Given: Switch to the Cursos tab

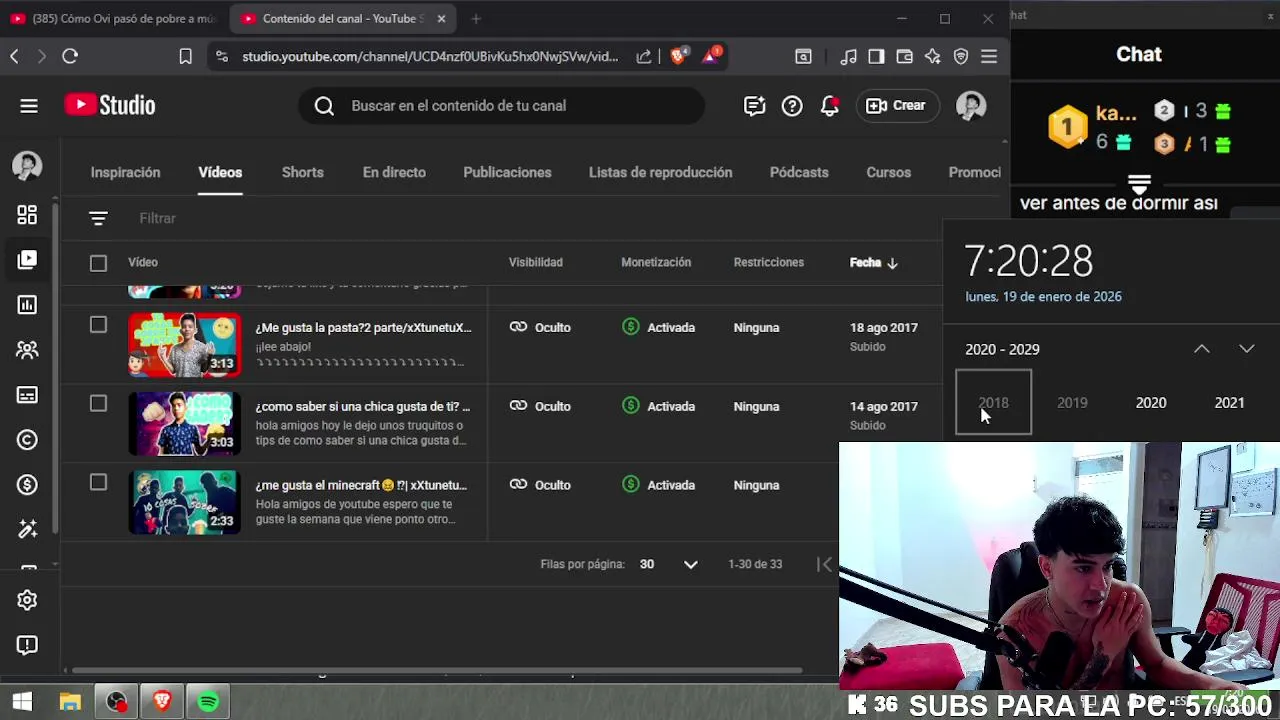Looking at the screenshot, I should [888, 172].
